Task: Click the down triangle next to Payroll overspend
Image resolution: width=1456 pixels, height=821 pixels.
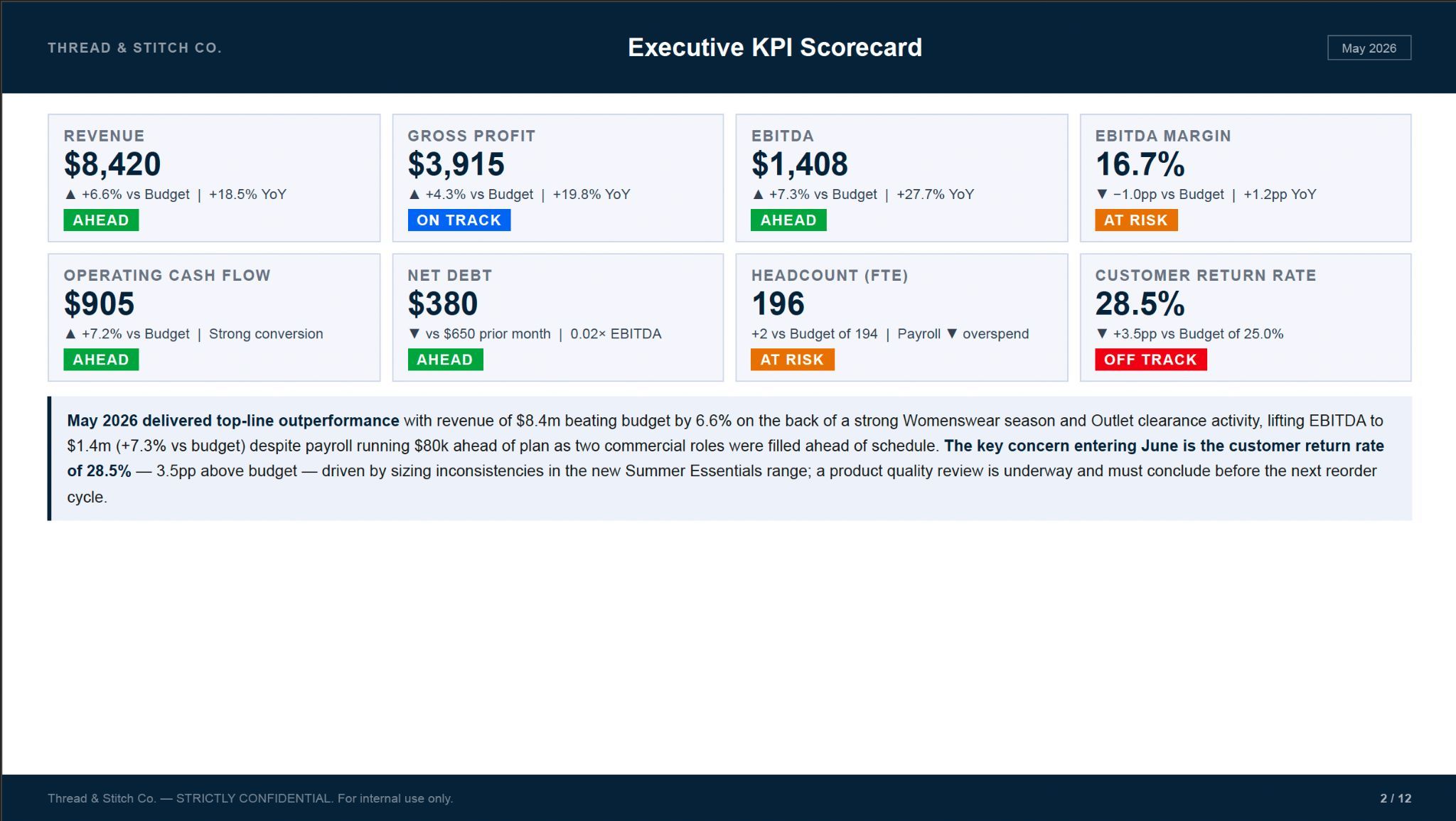Action: [951, 333]
